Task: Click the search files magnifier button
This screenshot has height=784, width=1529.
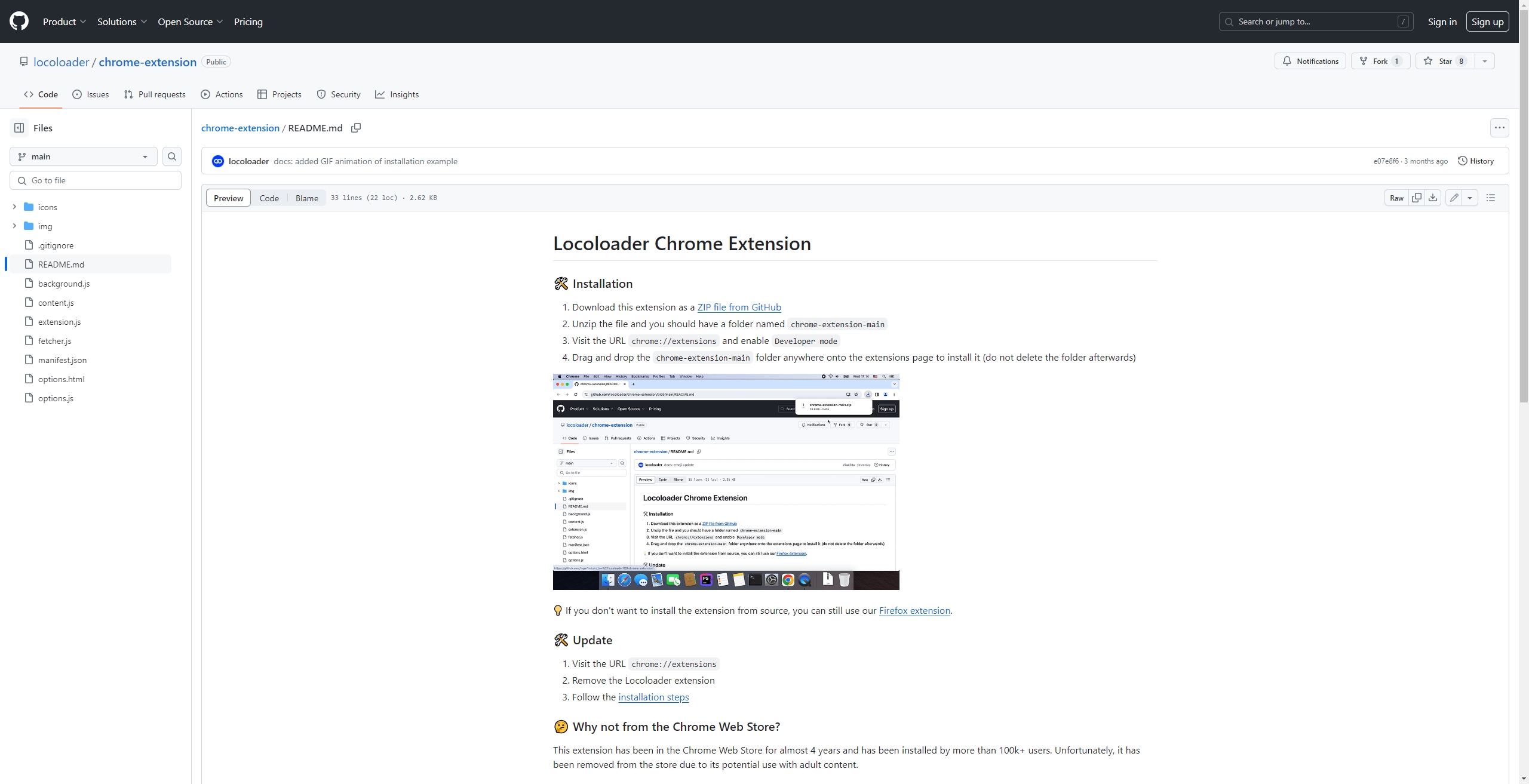Action: (x=172, y=156)
